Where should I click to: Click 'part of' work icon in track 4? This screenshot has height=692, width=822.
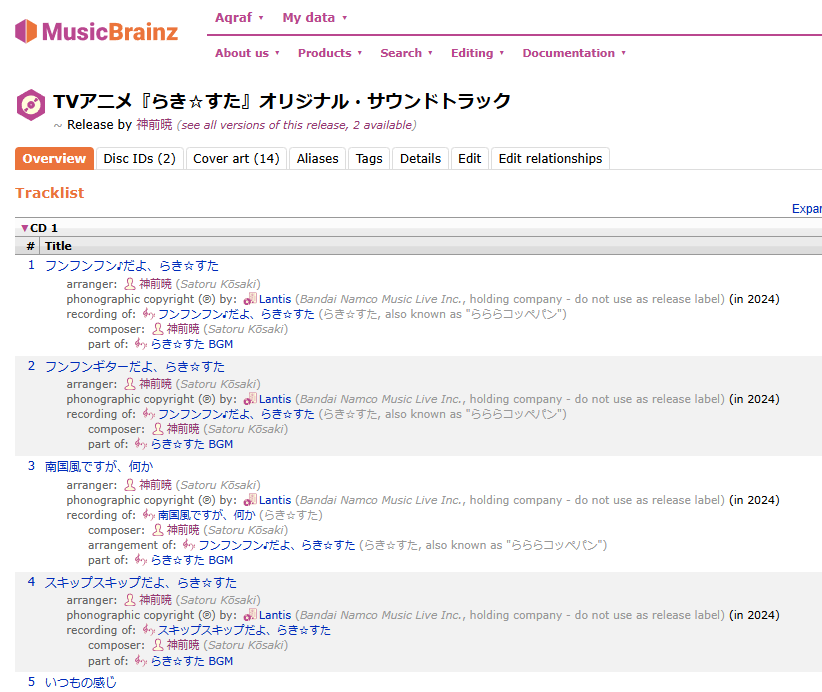coord(140,661)
